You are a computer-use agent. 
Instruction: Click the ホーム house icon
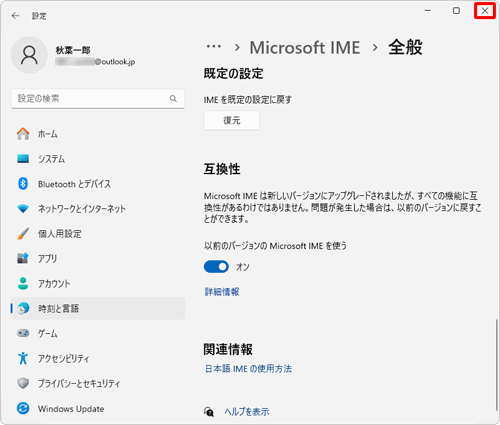[23, 134]
